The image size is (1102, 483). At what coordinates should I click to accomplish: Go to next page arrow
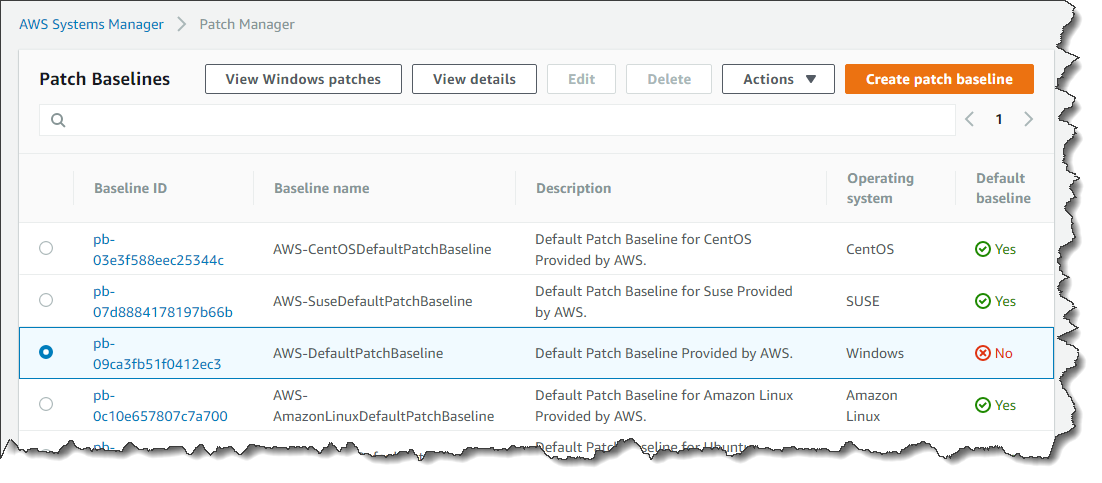click(1029, 120)
